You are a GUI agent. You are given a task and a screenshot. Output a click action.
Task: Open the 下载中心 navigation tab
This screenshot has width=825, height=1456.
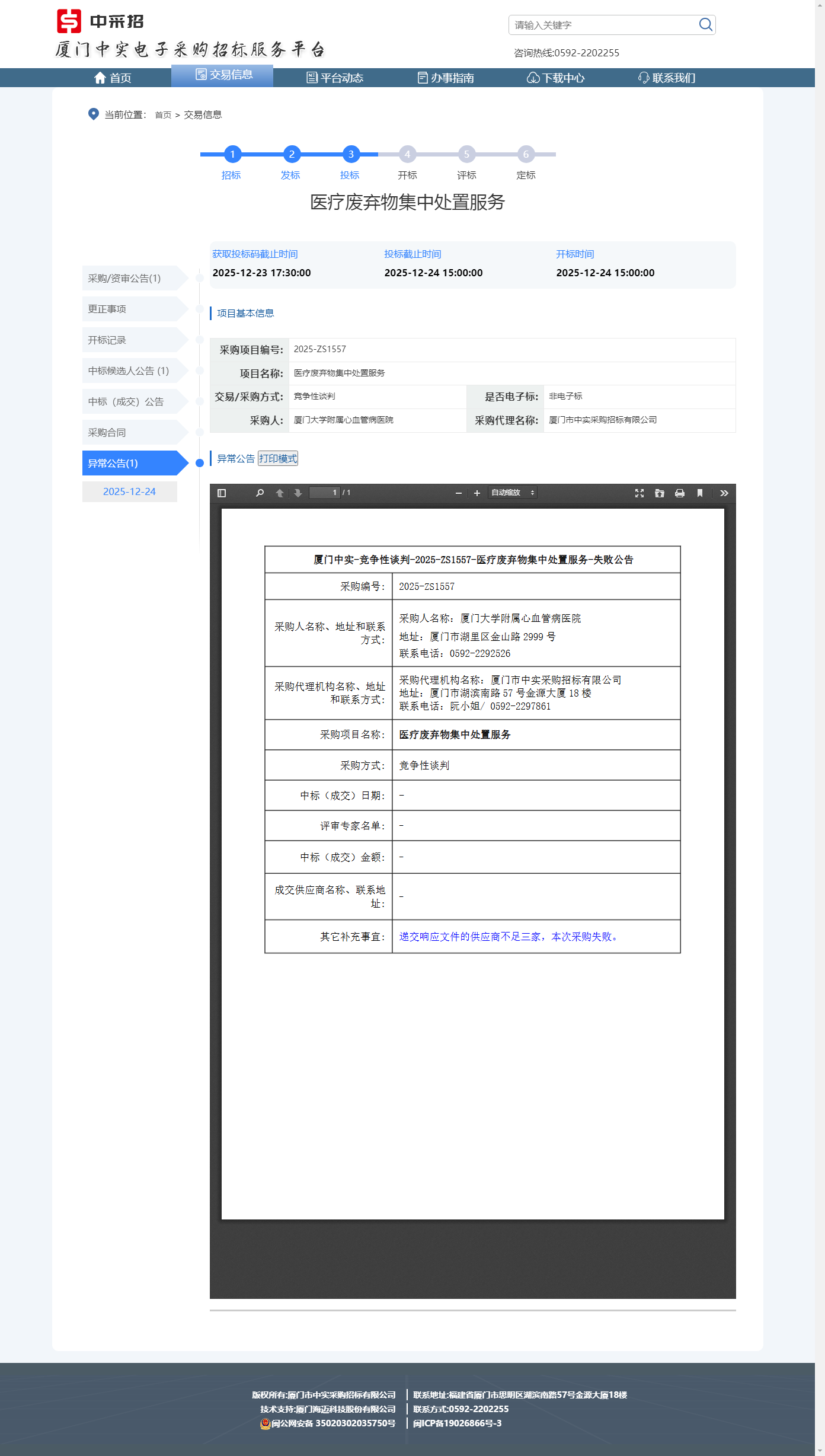[x=556, y=78]
